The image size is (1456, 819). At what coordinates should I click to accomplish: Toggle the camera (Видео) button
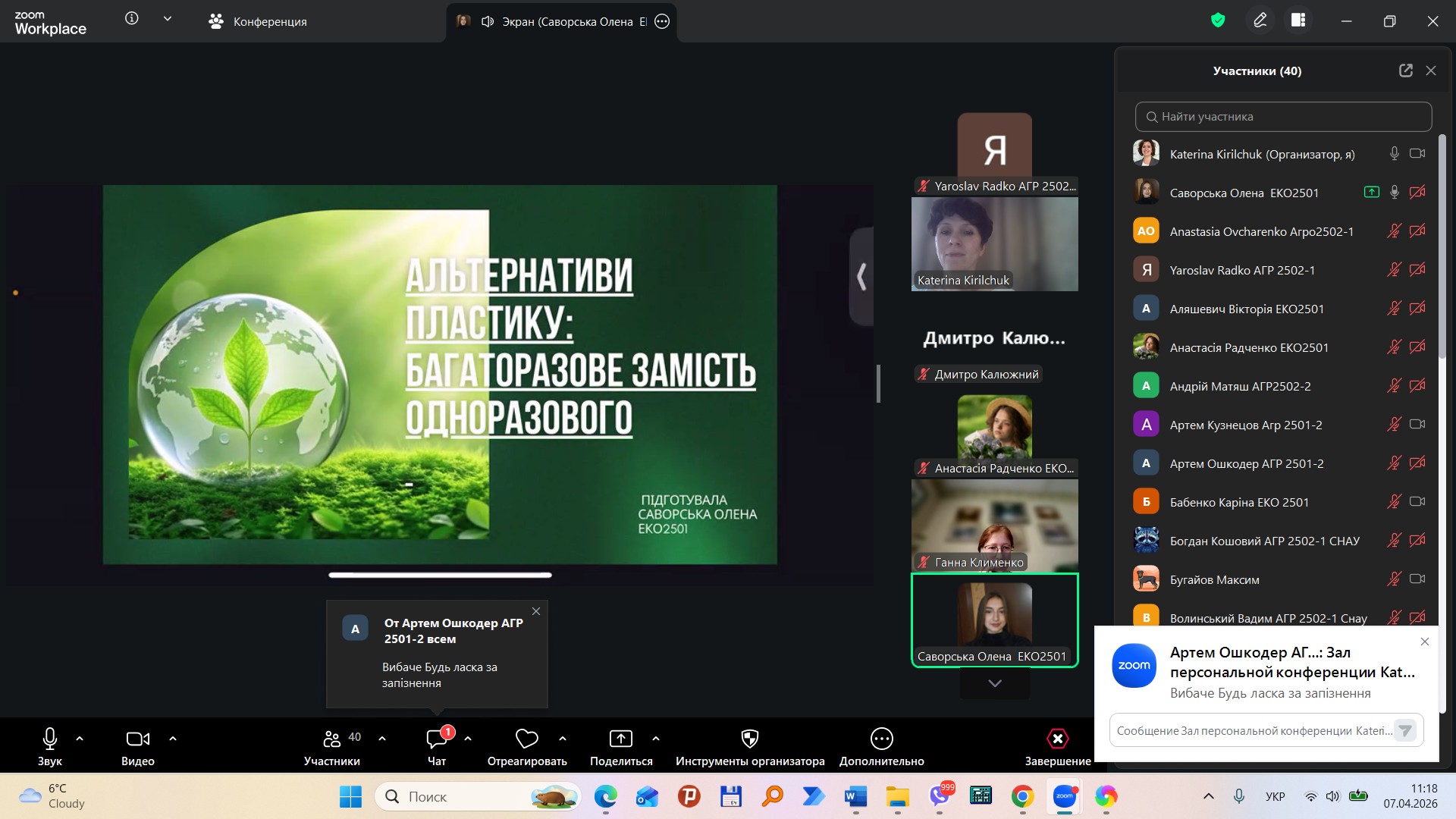[137, 739]
